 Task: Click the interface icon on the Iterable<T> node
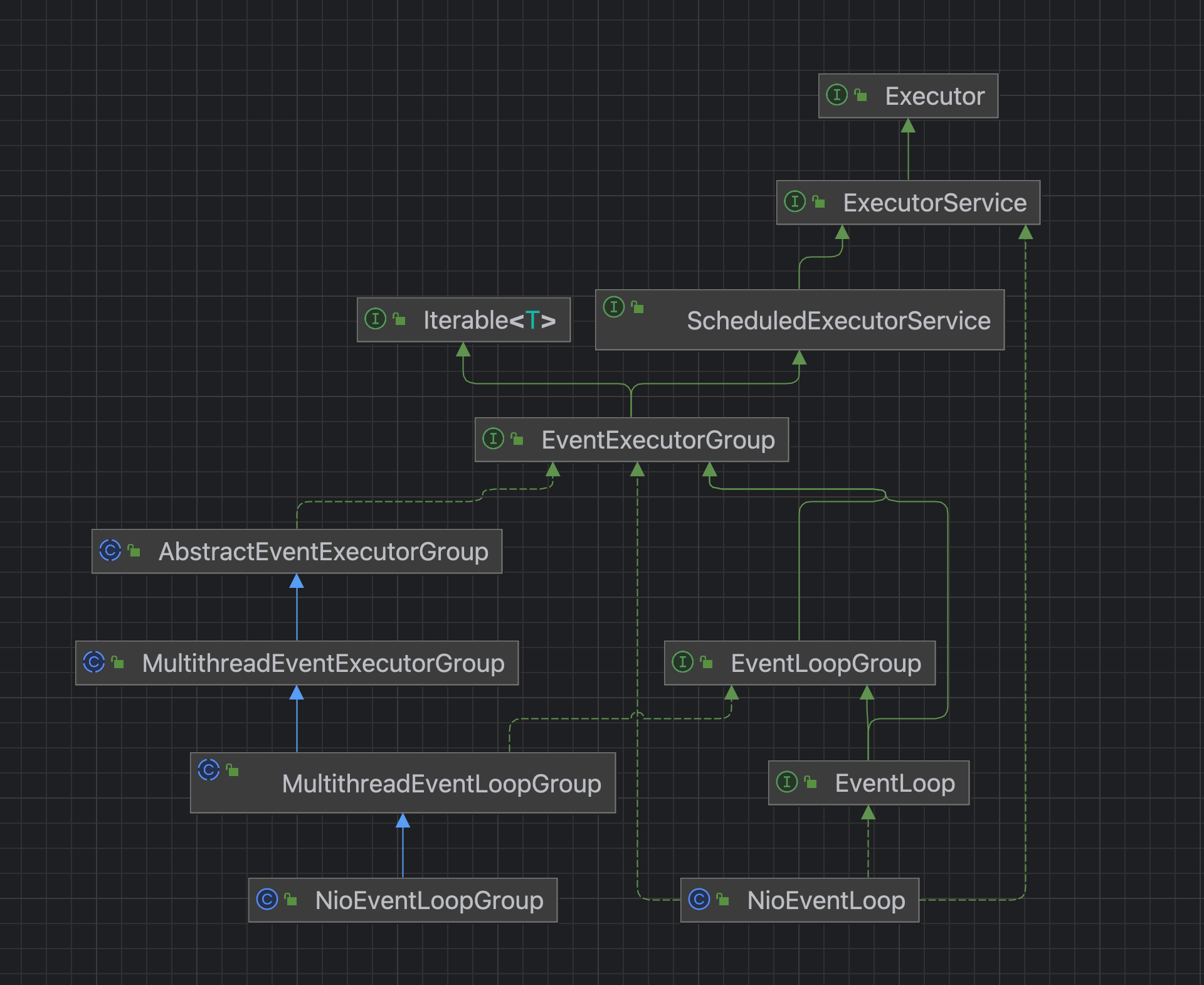375,319
